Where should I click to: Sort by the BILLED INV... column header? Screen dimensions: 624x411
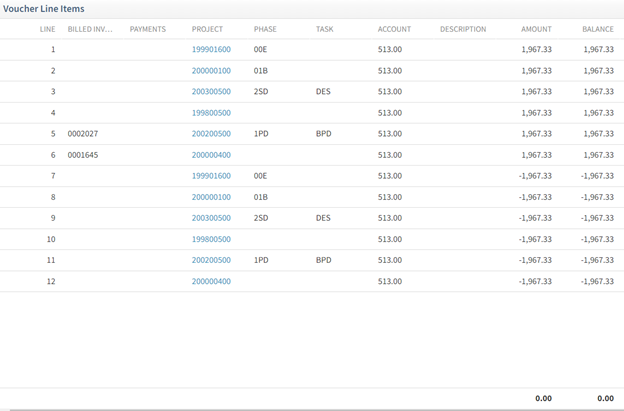click(x=90, y=29)
